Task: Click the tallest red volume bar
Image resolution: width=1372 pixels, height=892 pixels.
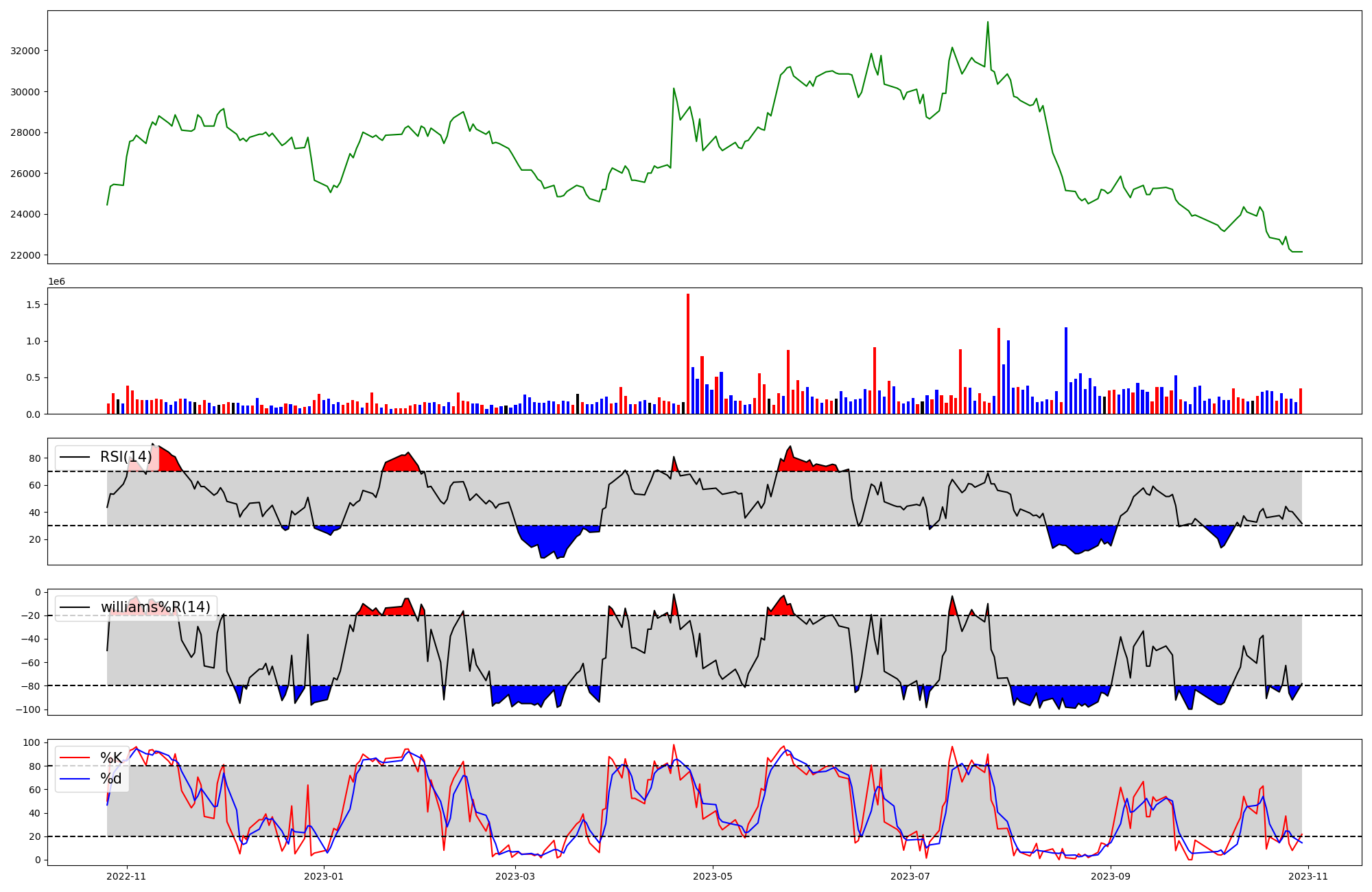Action: [688, 353]
